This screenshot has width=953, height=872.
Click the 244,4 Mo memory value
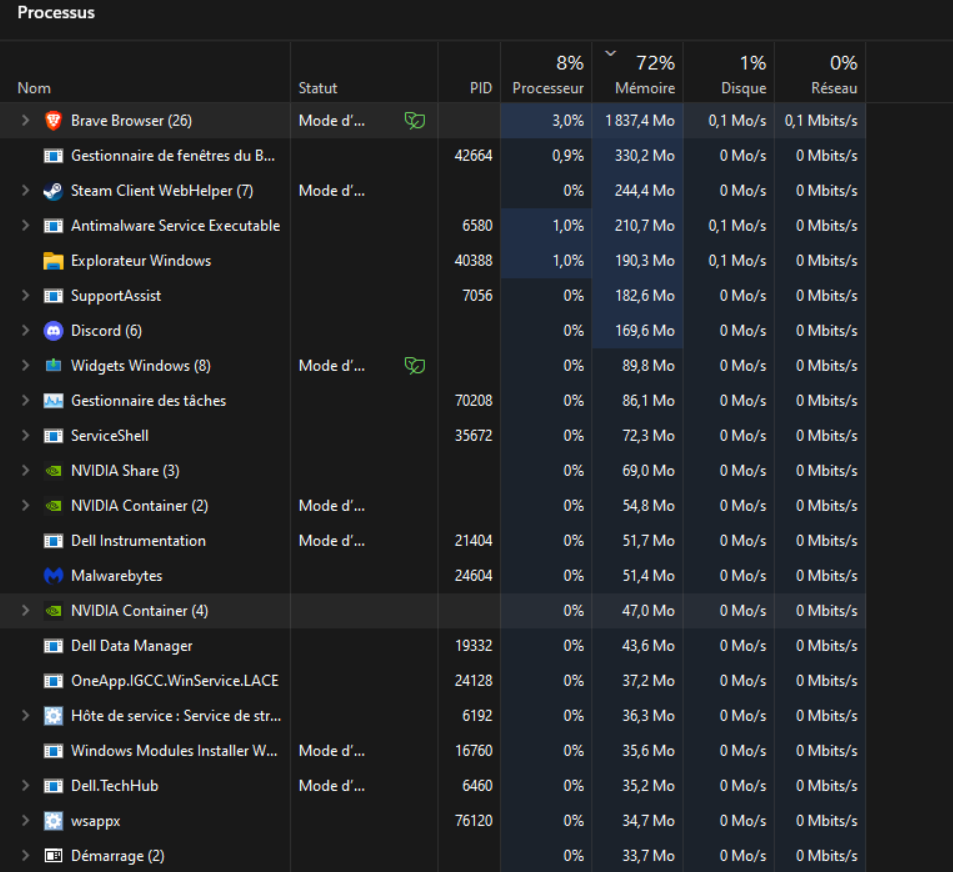[645, 191]
